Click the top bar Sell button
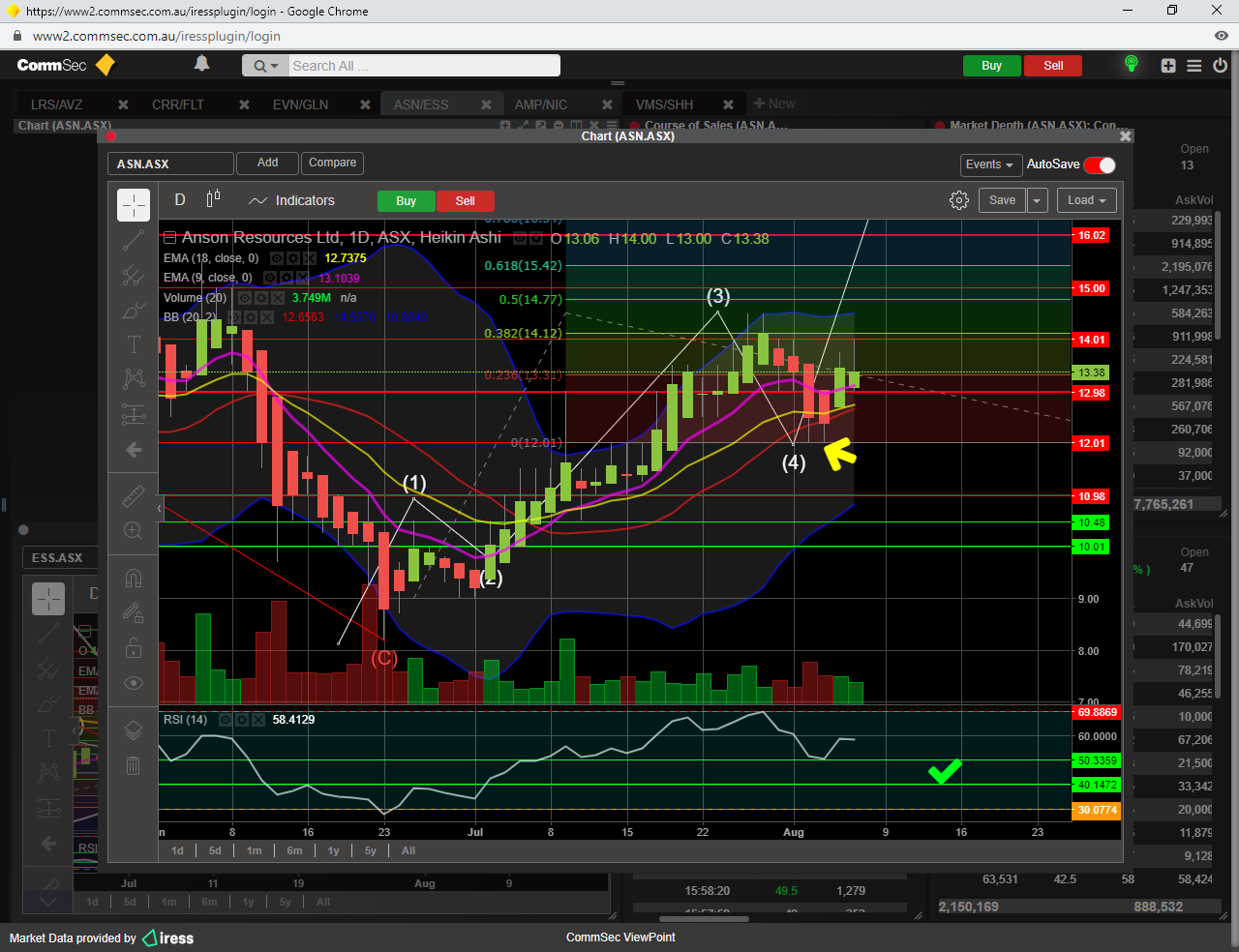Image resolution: width=1239 pixels, height=952 pixels. pos(1053,66)
